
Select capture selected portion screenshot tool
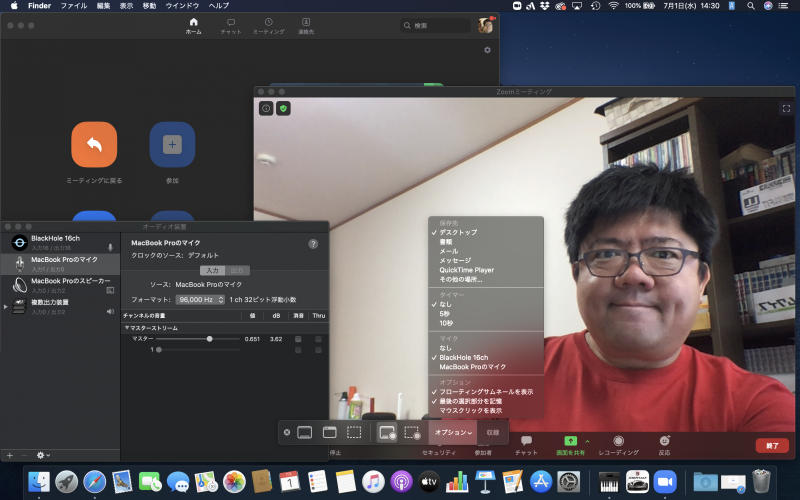[354, 433]
